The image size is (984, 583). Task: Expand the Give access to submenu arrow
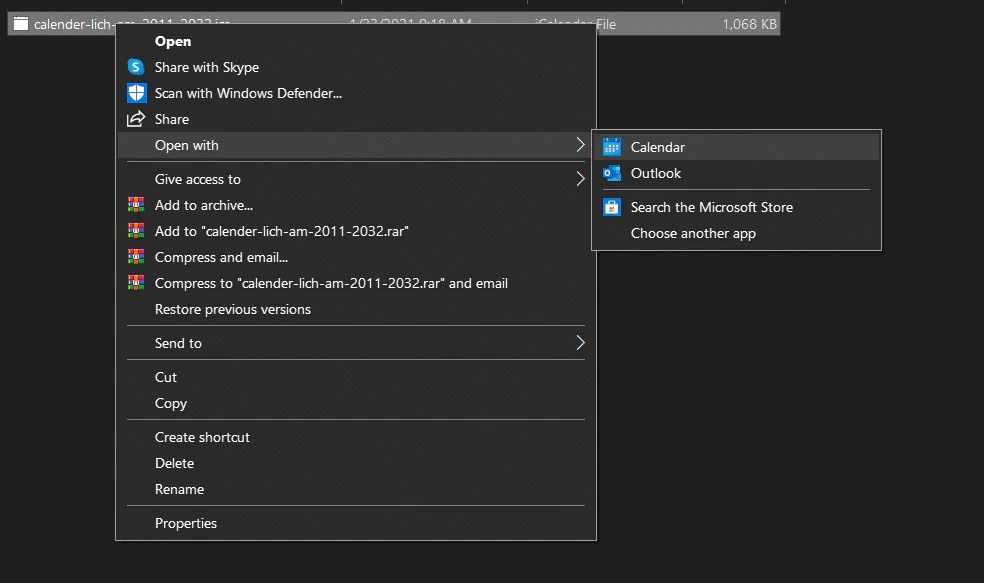pyautogui.click(x=580, y=179)
